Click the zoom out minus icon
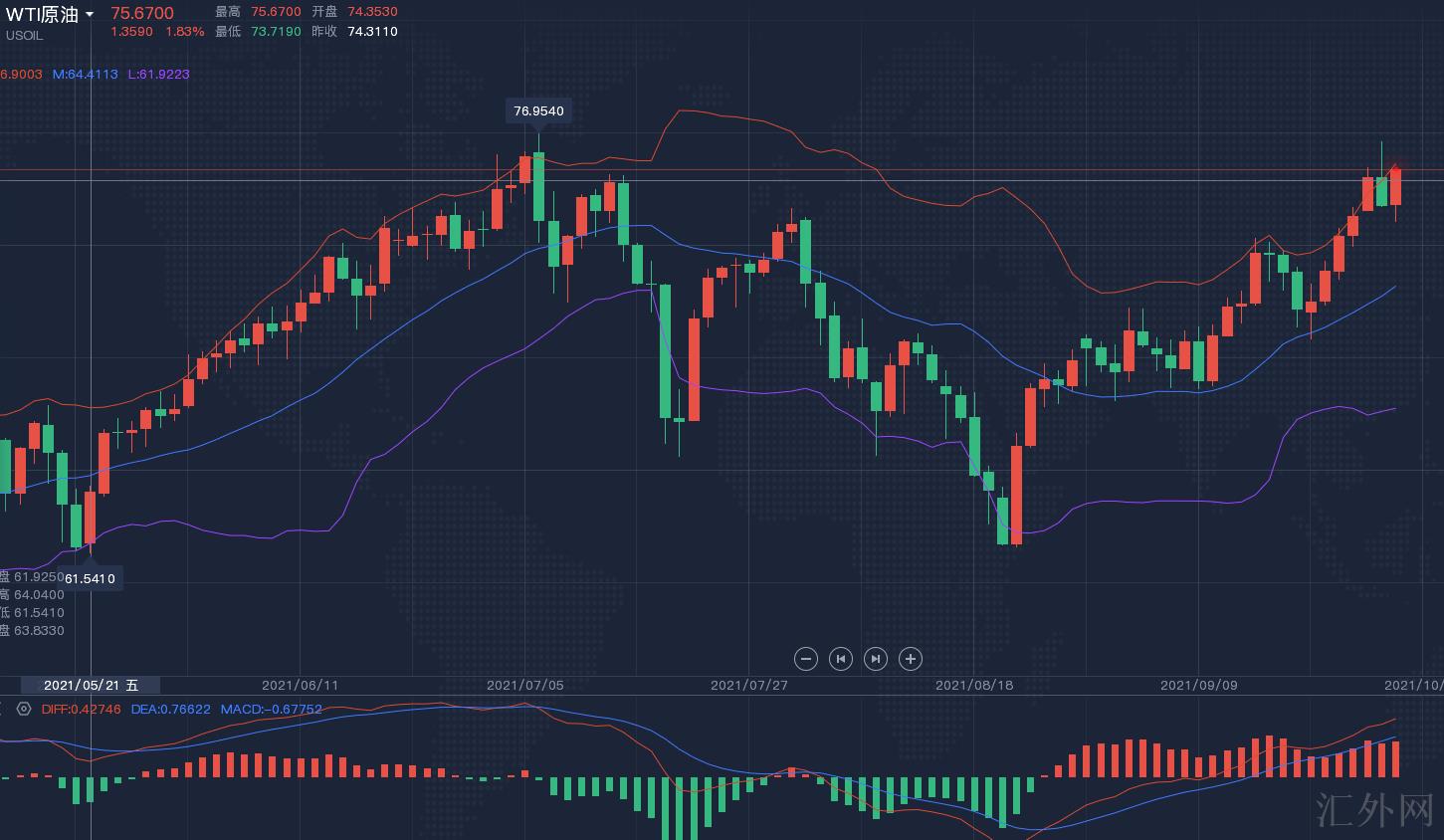Image resolution: width=1444 pixels, height=840 pixels. (x=806, y=659)
